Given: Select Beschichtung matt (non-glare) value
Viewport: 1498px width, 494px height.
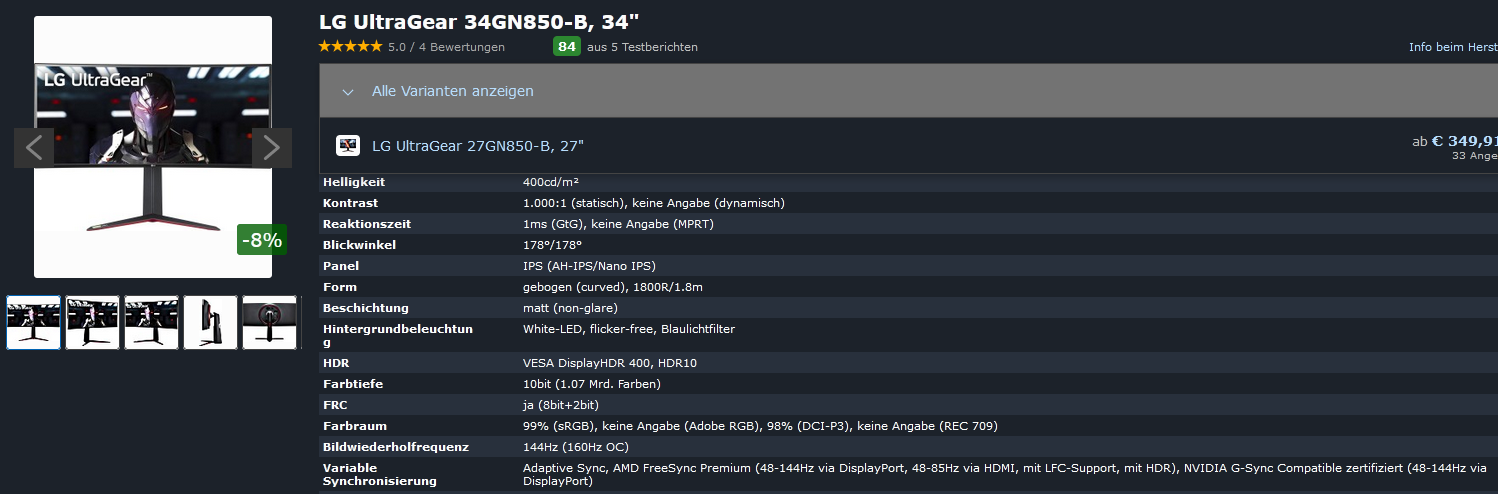Looking at the screenshot, I should [570, 308].
